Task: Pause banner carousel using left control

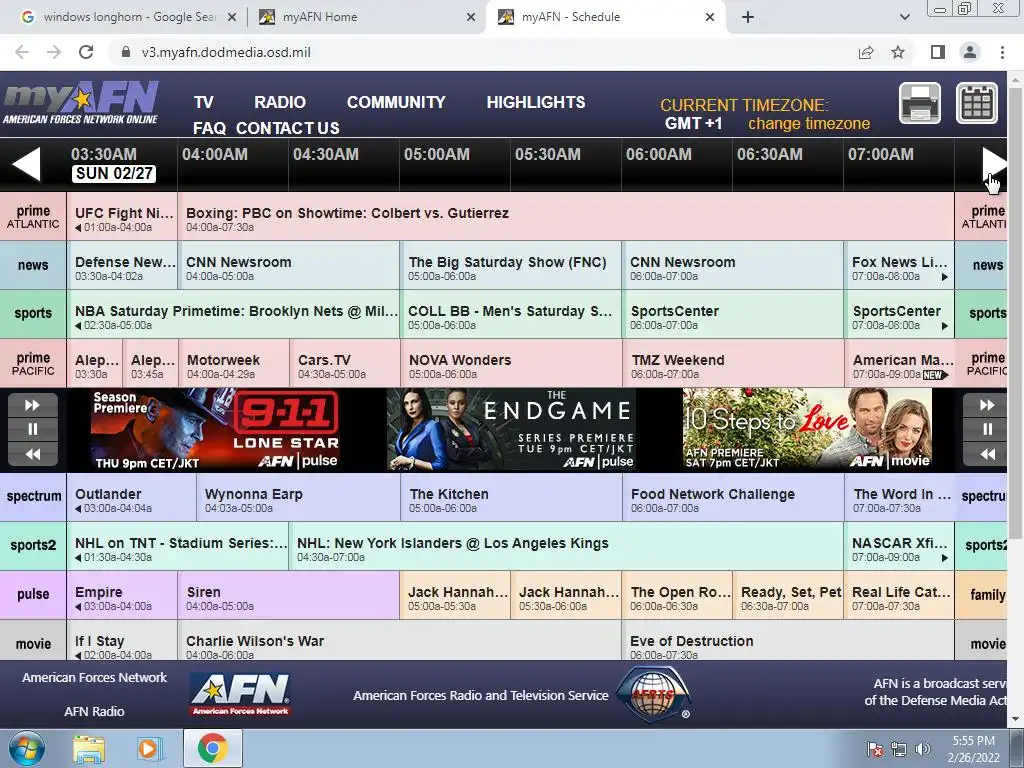Action: coord(33,429)
